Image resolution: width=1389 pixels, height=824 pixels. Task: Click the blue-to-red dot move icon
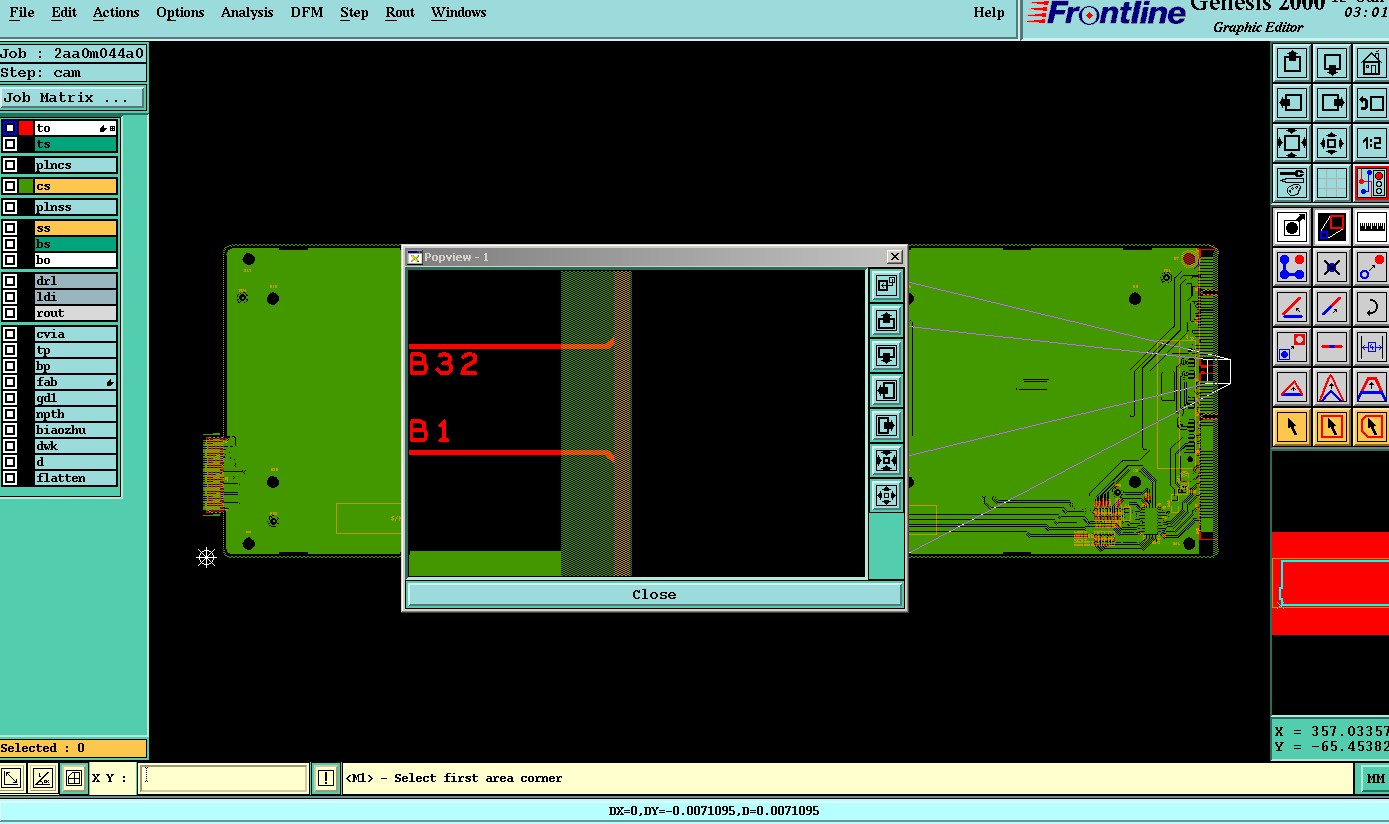pyautogui.click(x=1371, y=267)
